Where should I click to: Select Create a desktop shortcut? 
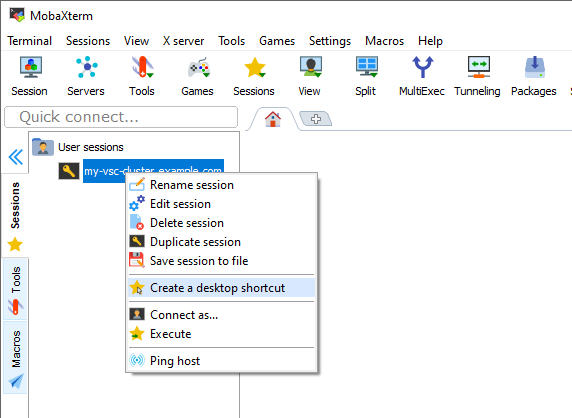[221, 288]
